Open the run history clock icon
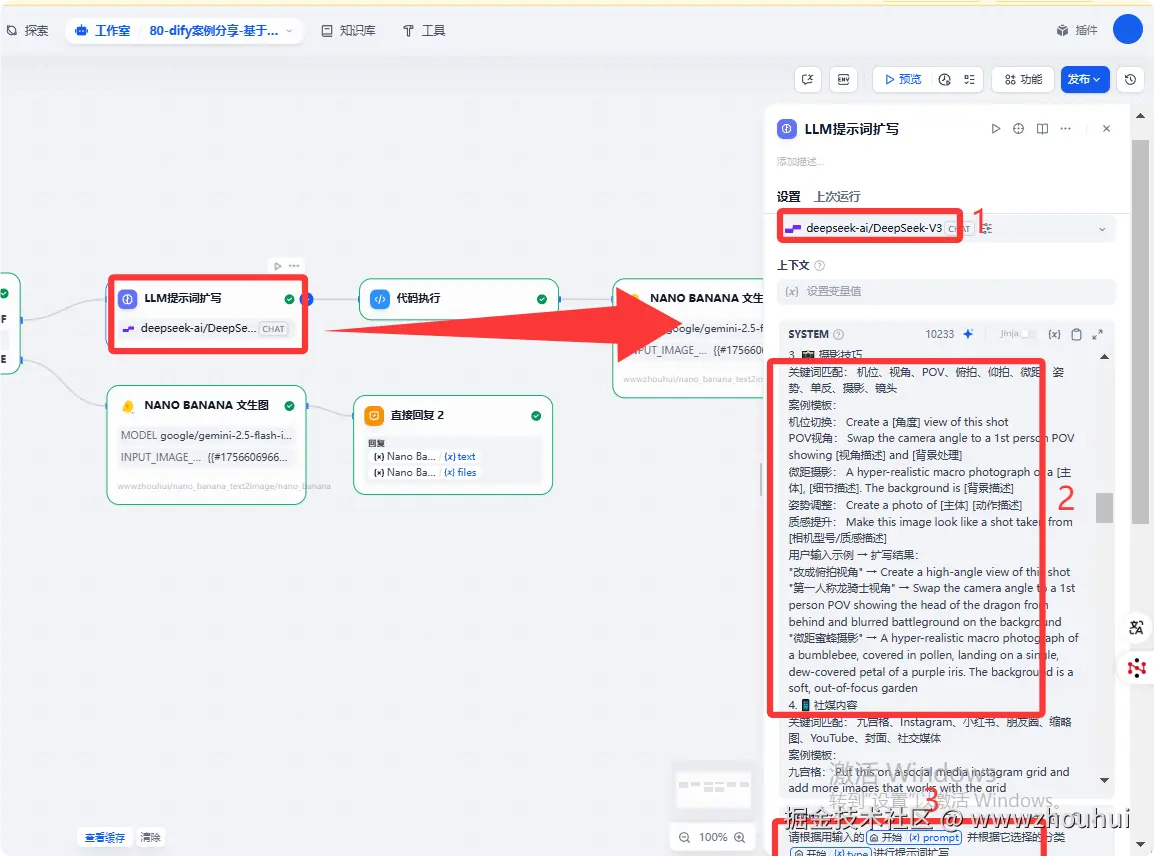This screenshot has height=856, width=1154. click(x=944, y=79)
